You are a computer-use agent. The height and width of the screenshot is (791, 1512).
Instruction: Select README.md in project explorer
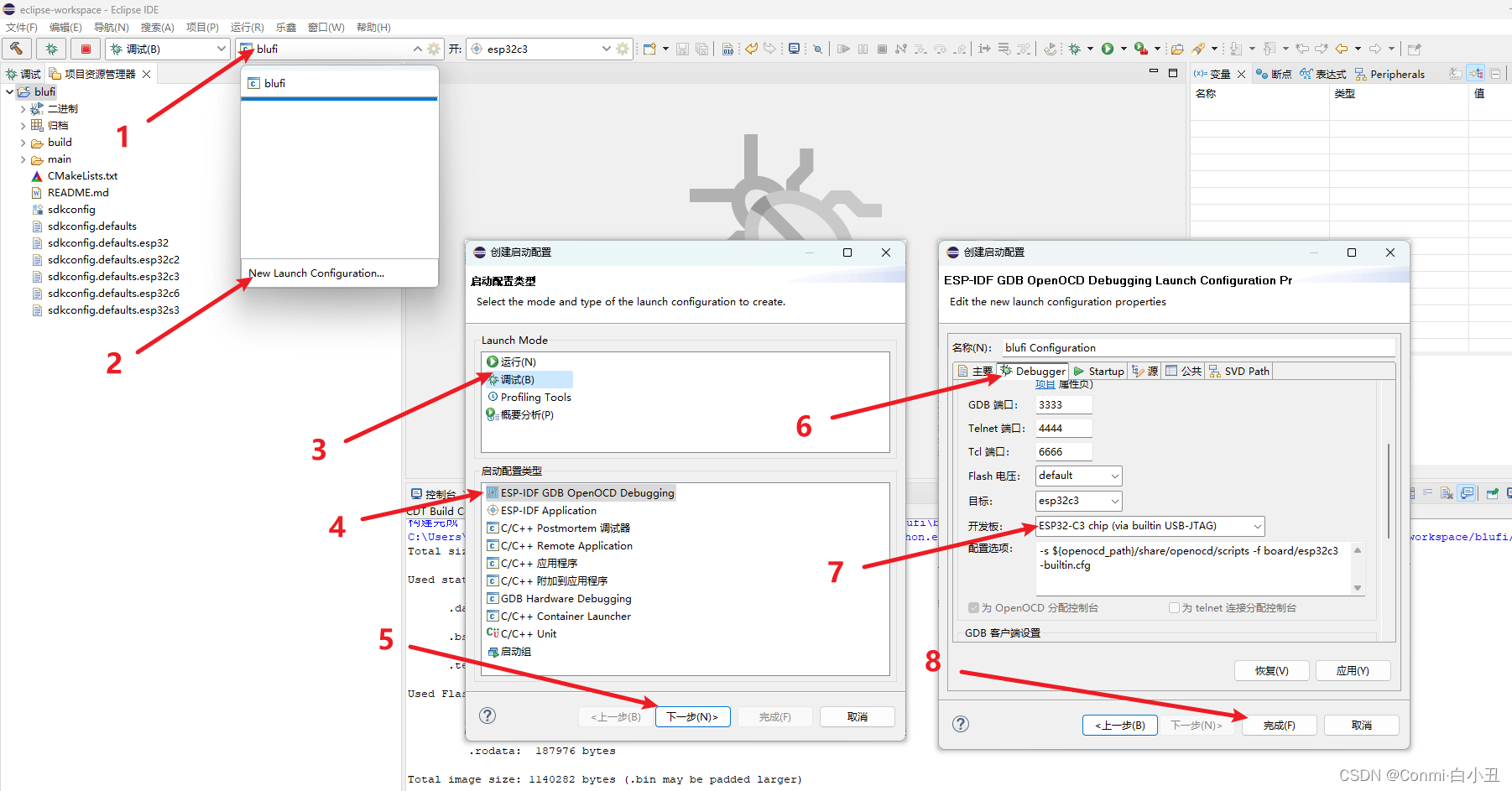click(x=78, y=193)
